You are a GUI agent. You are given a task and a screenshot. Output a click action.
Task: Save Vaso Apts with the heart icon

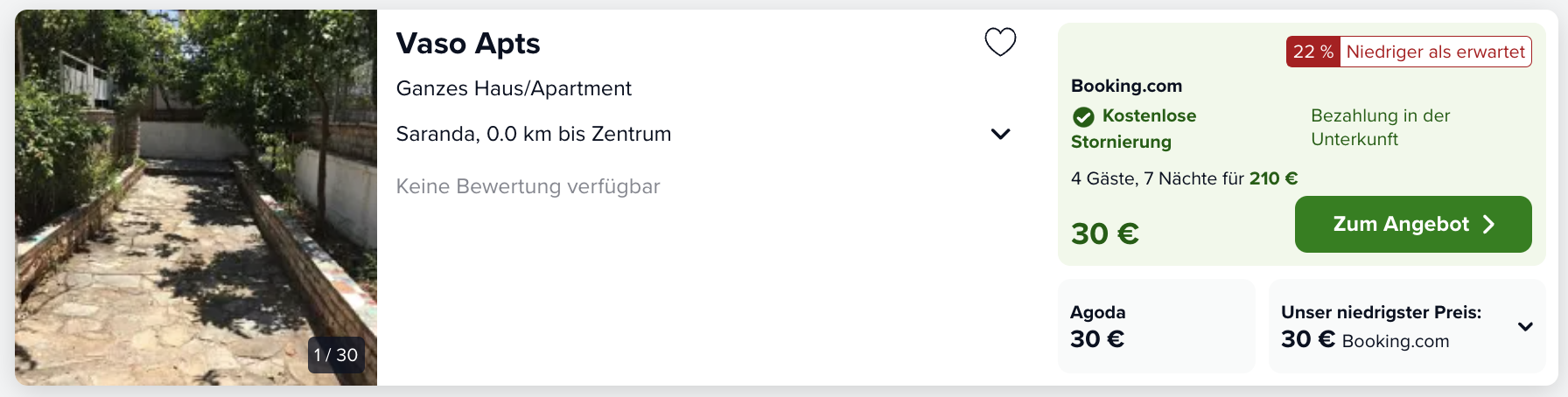pyautogui.click(x=1000, y=42)
